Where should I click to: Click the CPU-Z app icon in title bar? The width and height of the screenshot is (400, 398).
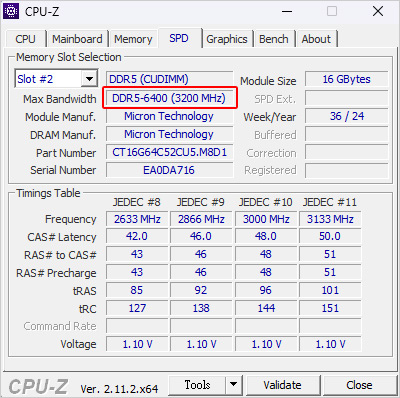click(11, 11)
